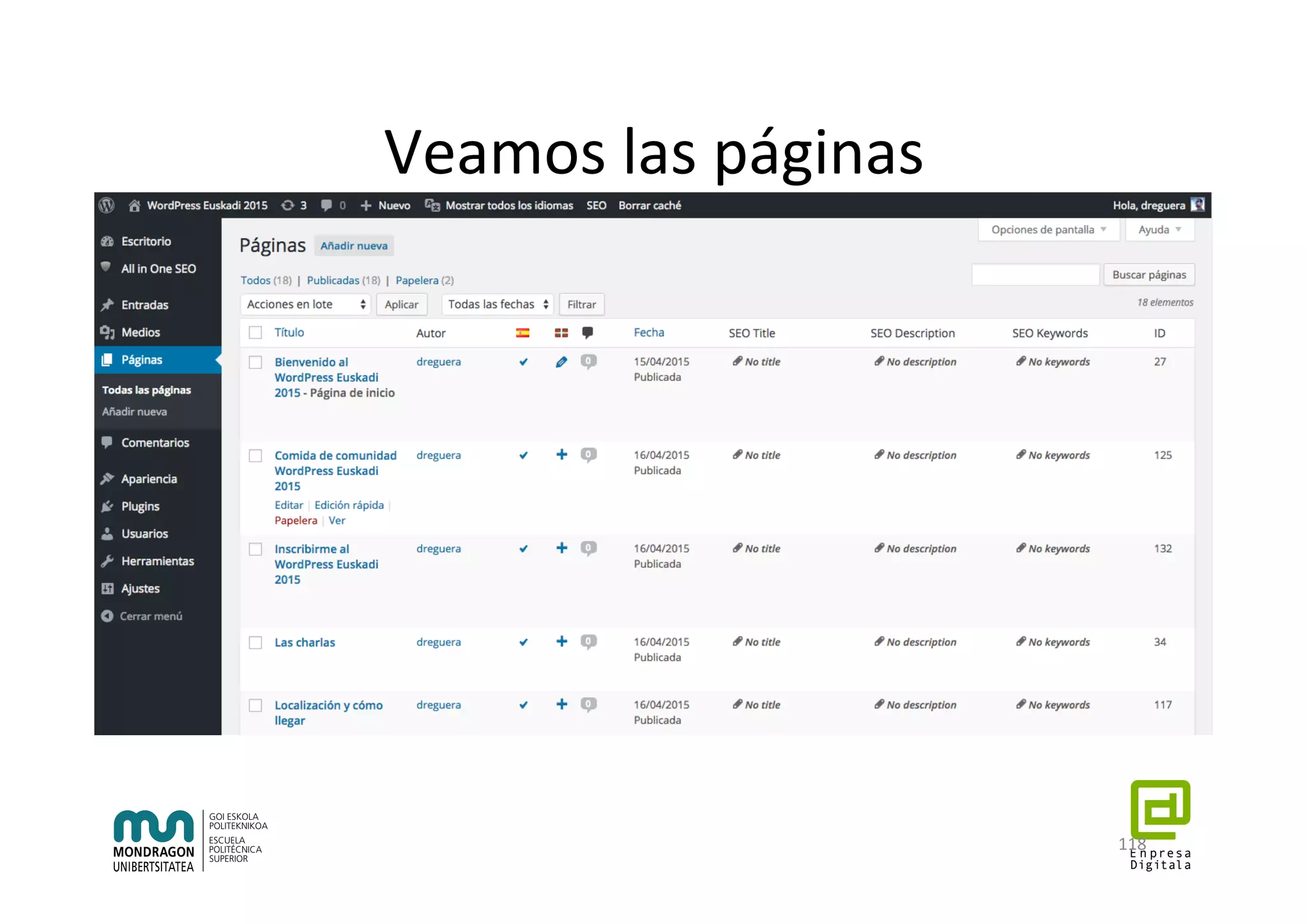Edit SEO No title for Bienvenido row
1308x924 pixels.
[x=756, y=362]
